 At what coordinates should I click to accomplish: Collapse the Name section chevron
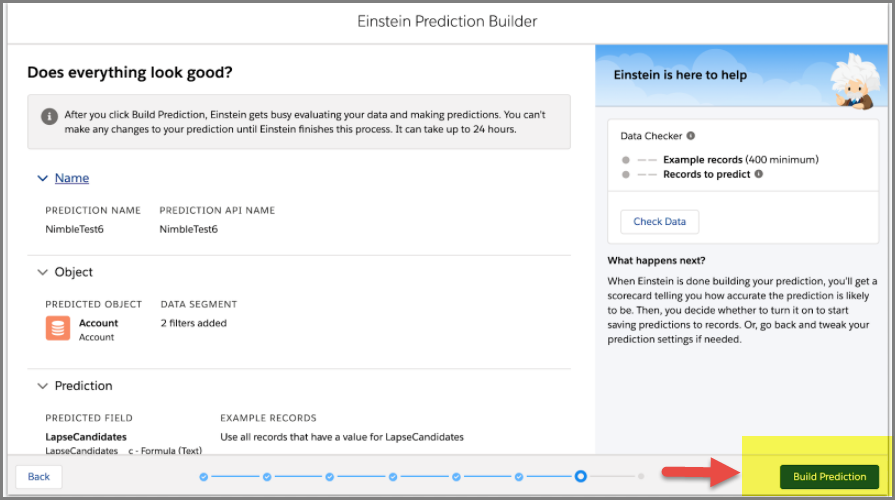pyautogui.click(x=42, y=178)
